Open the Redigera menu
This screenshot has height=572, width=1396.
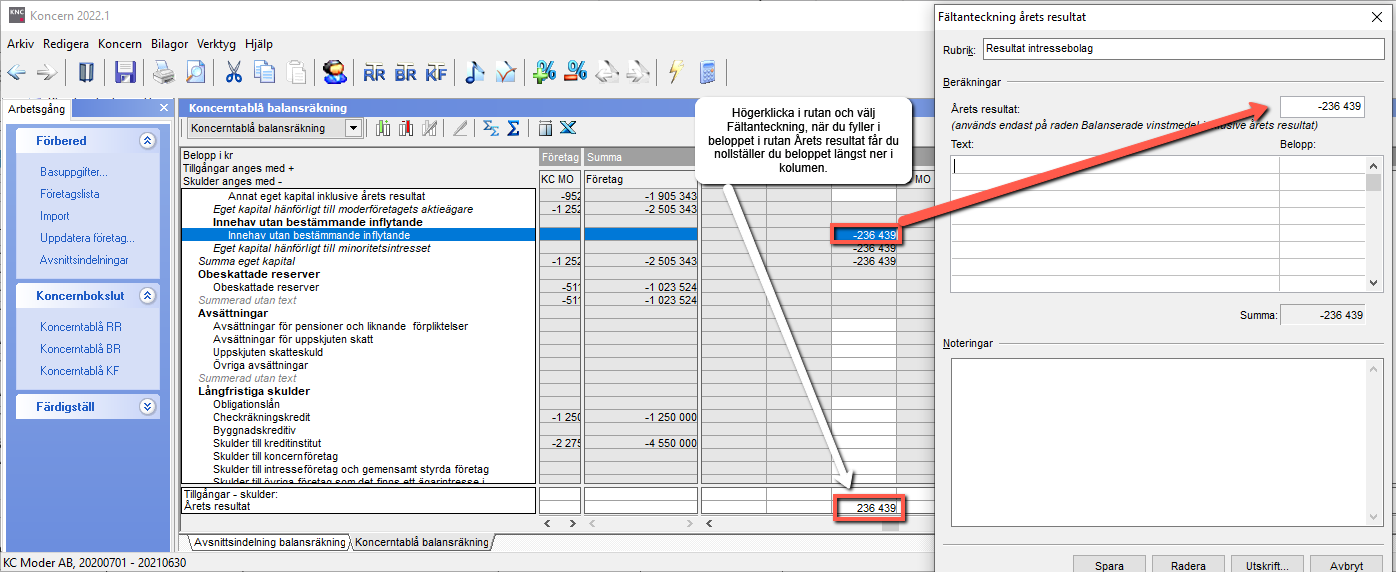(x=66, y=44)
